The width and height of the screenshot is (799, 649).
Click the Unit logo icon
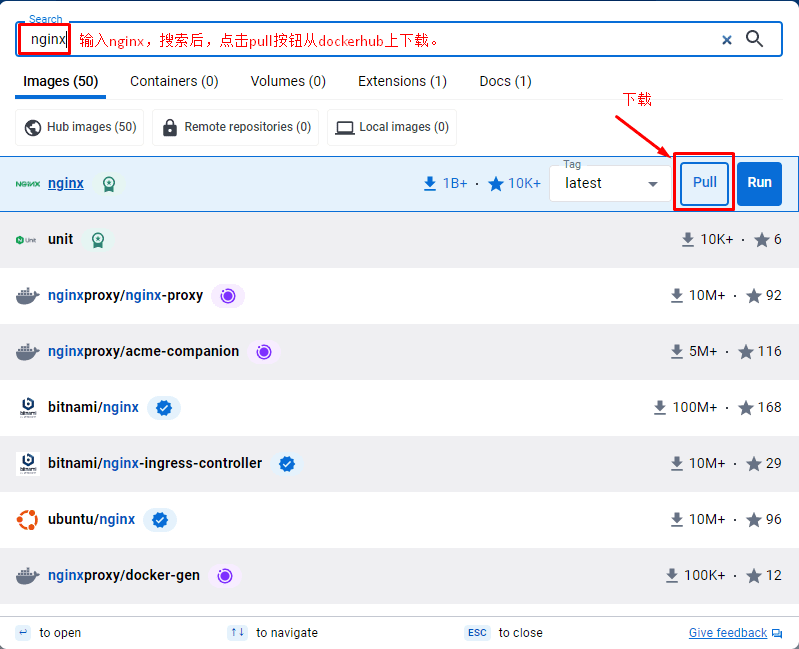[26, 240]
